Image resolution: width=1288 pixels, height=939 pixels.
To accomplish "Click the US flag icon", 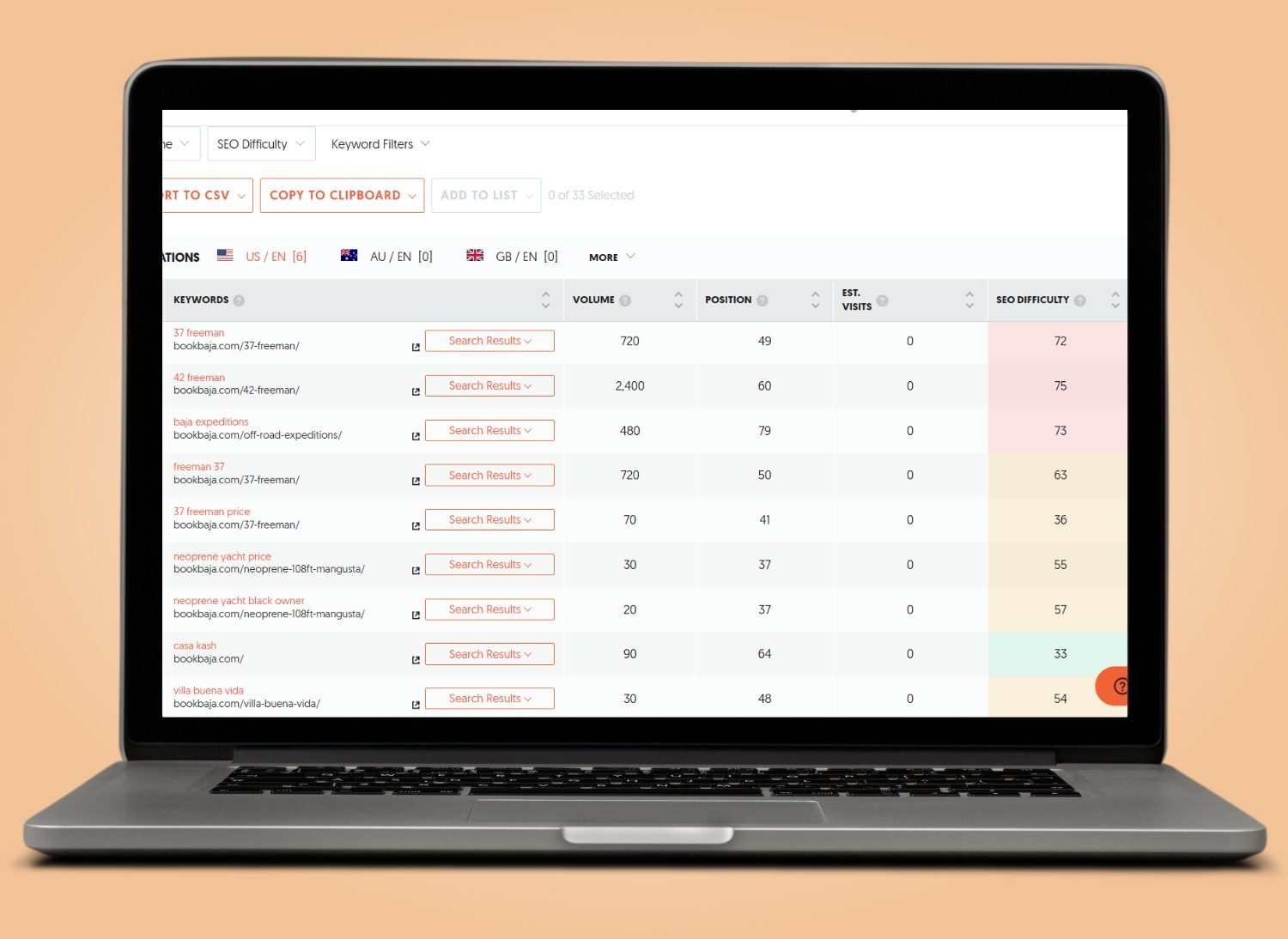I will coord(224,255).
